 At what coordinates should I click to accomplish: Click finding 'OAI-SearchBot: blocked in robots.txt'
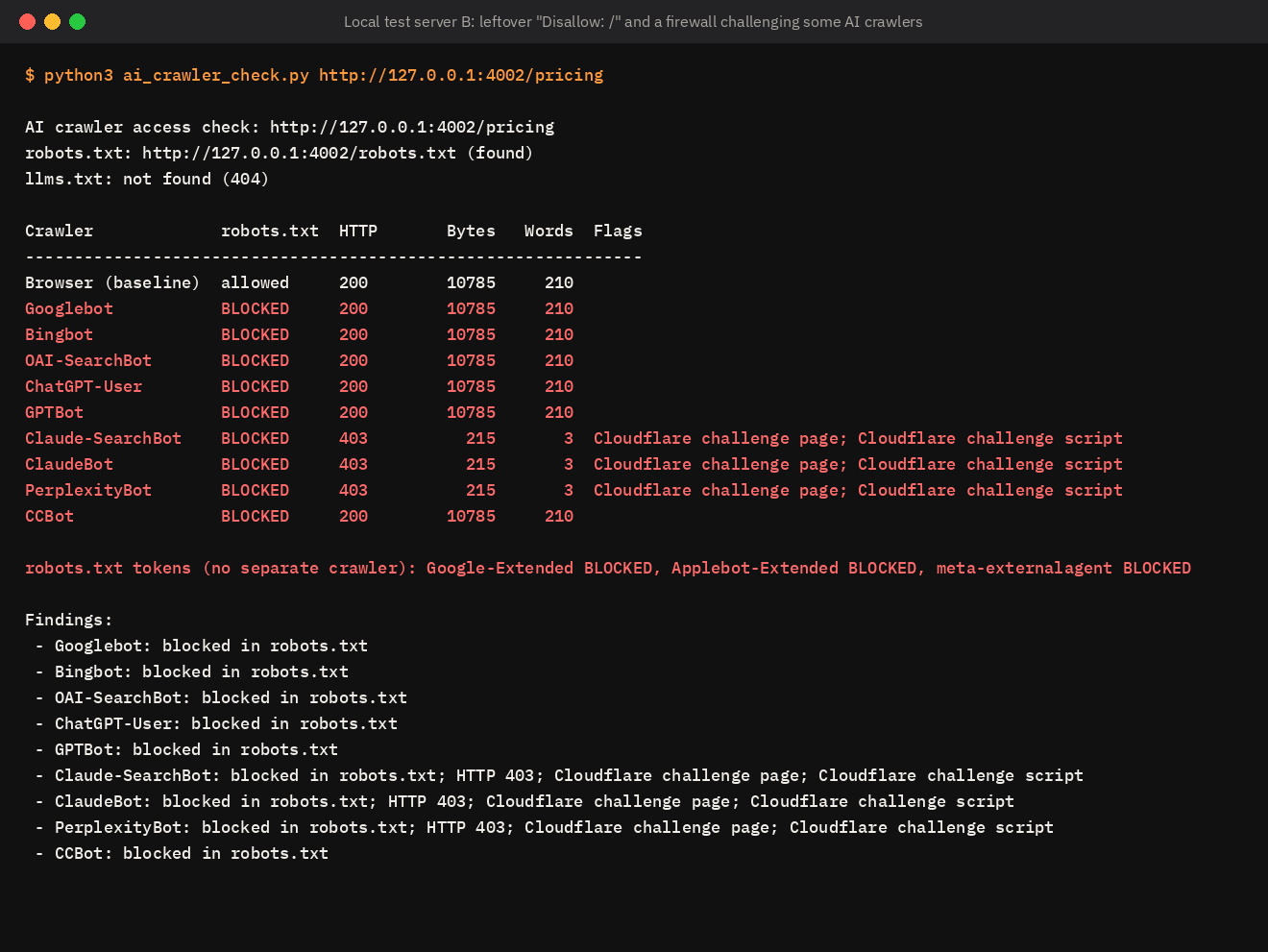(x=231, y=697)
